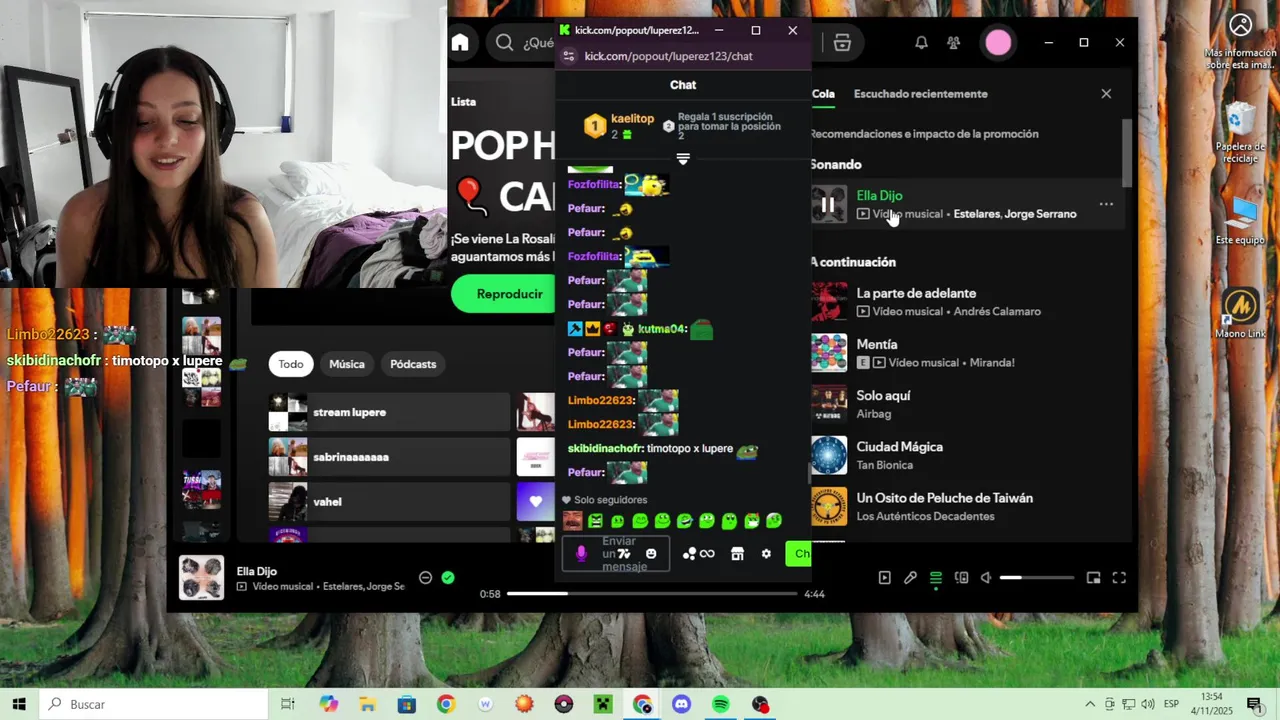Show lyrics with microphone icon
The image size is (1280, 720).
click(910, 577)
